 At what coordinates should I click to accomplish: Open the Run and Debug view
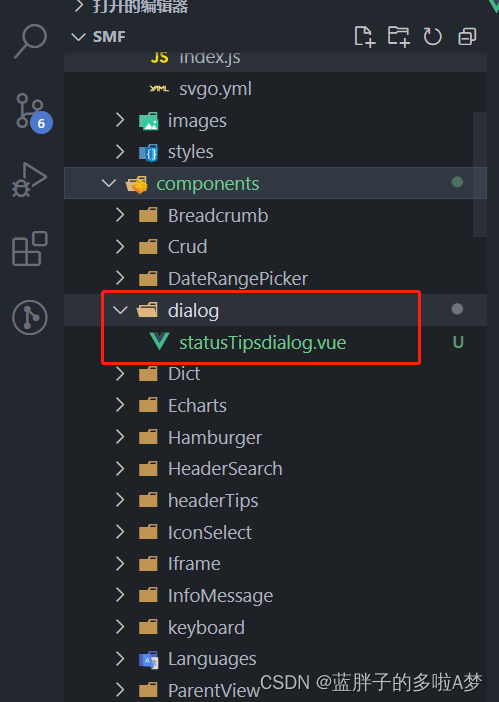click(29, 180)
